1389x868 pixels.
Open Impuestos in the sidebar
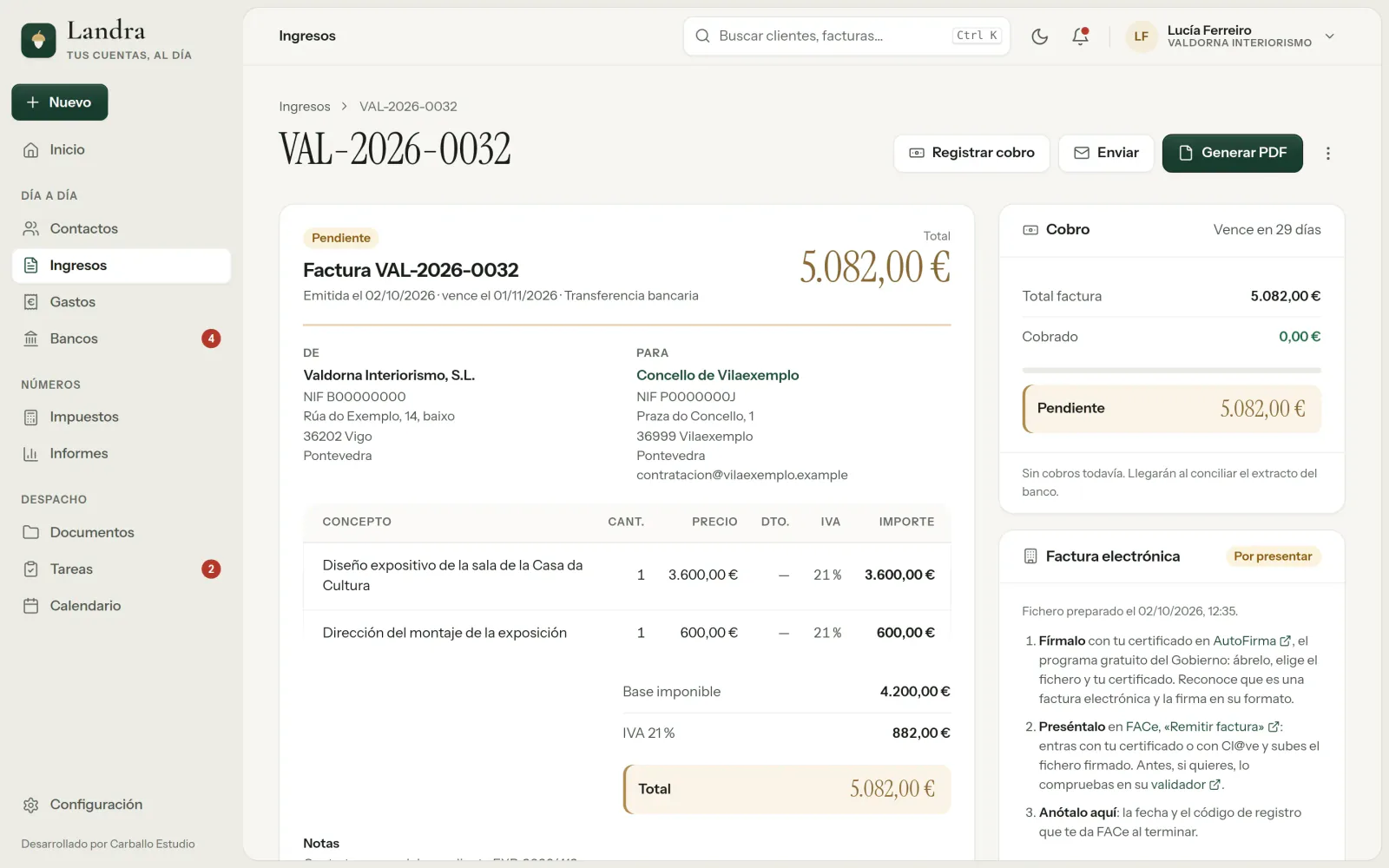click(122, 418)
